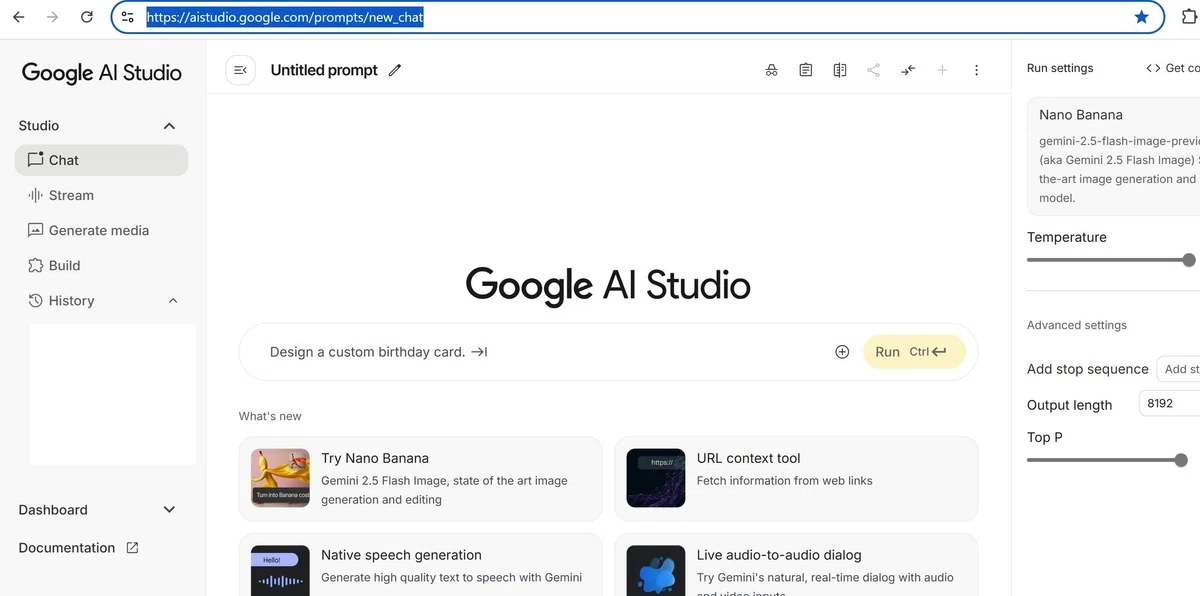Click the Get code button
The width and height of the screenshot is (1200, 596).
point(1172,68)
